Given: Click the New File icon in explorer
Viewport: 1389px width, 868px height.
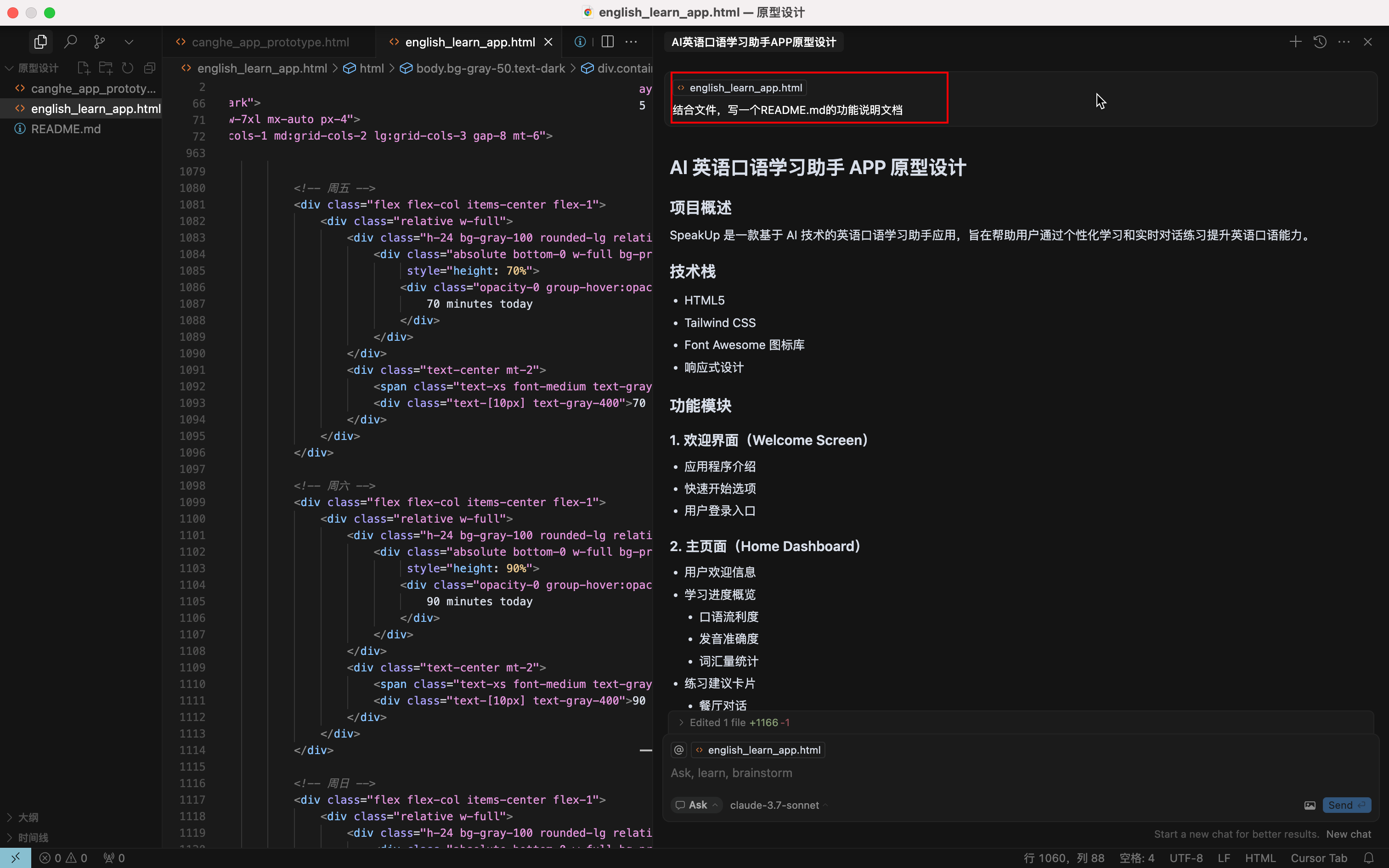Looking at the screenshot, I should (84, 68).
